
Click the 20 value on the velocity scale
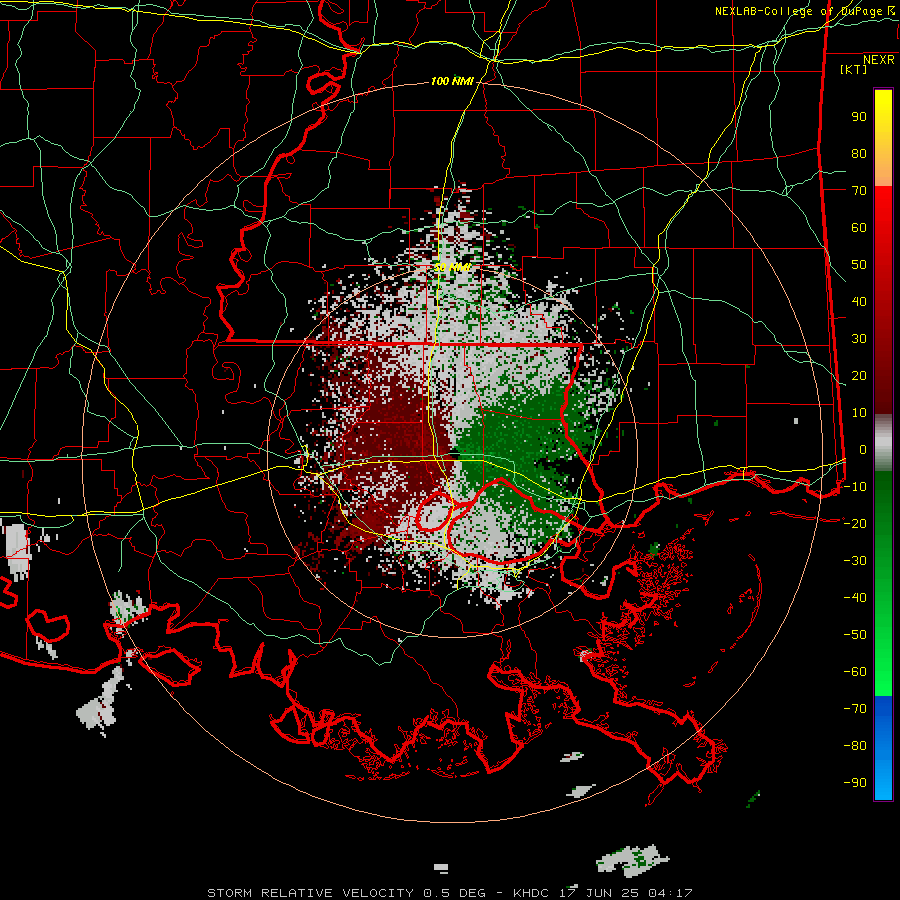[x=859, y=376]
